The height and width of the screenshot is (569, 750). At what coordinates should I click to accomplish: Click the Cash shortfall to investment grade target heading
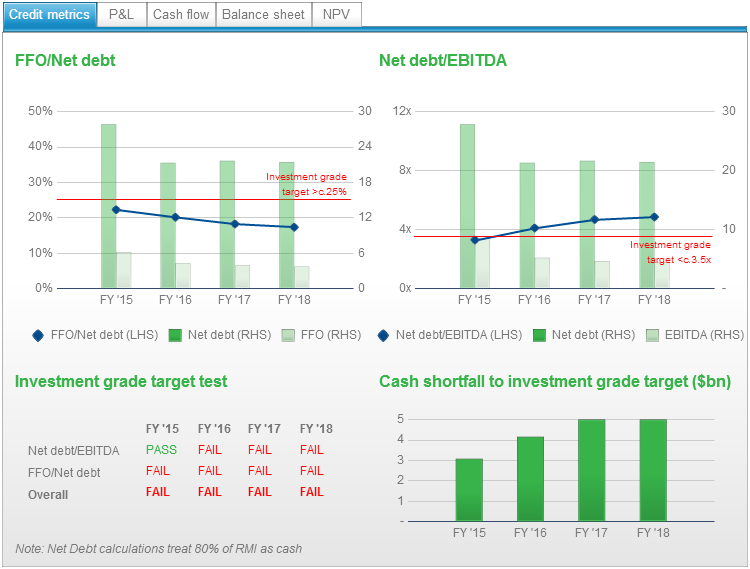point(555,382)
